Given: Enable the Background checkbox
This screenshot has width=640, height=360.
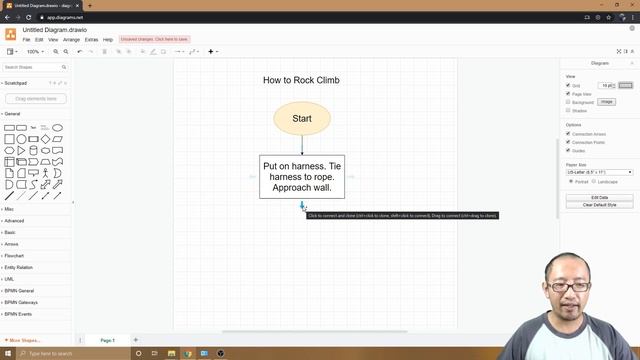Looking at the screenshot, I should tap(568, 102).
